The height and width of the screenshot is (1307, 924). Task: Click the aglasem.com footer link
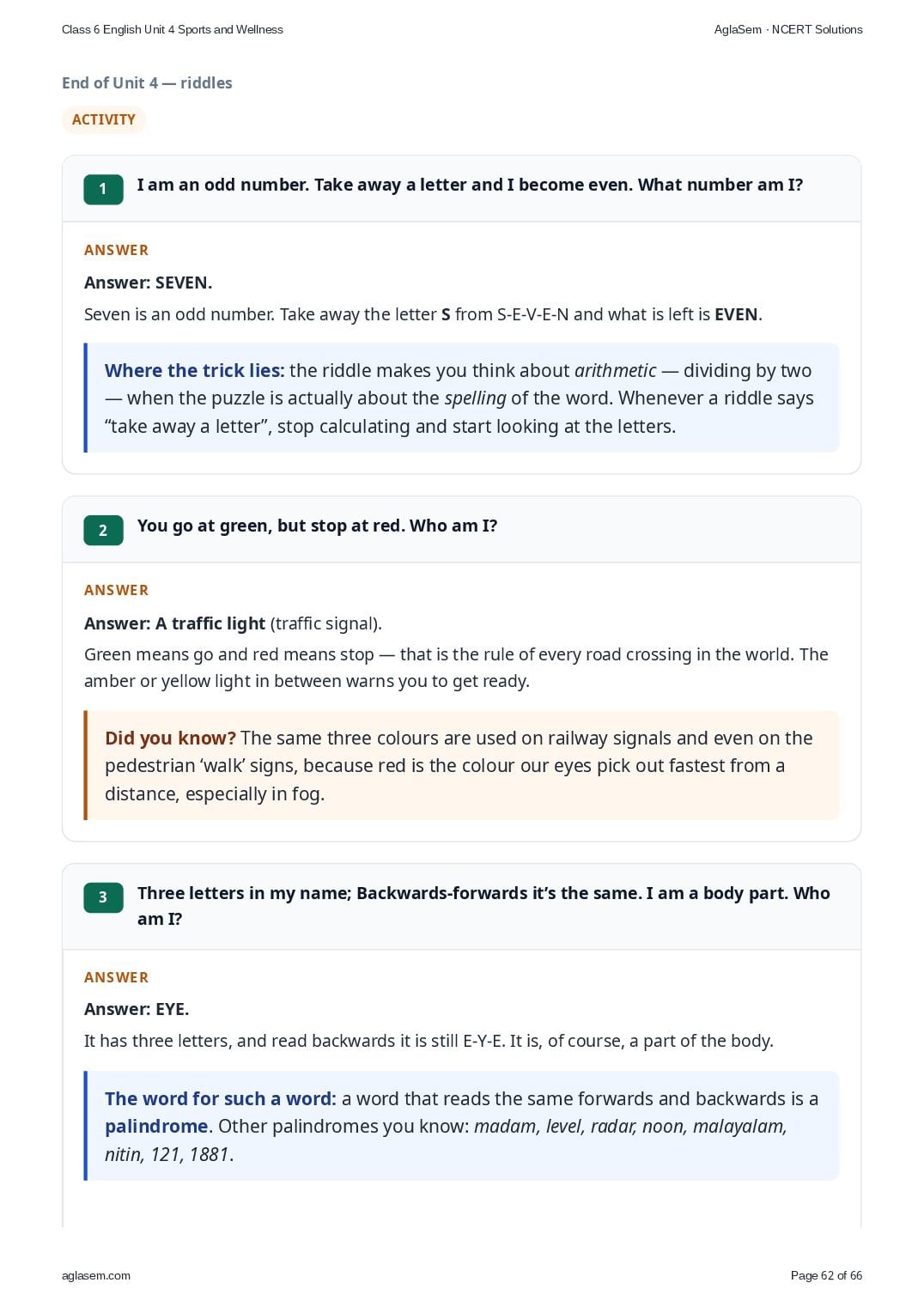[x=96, y=1275]
